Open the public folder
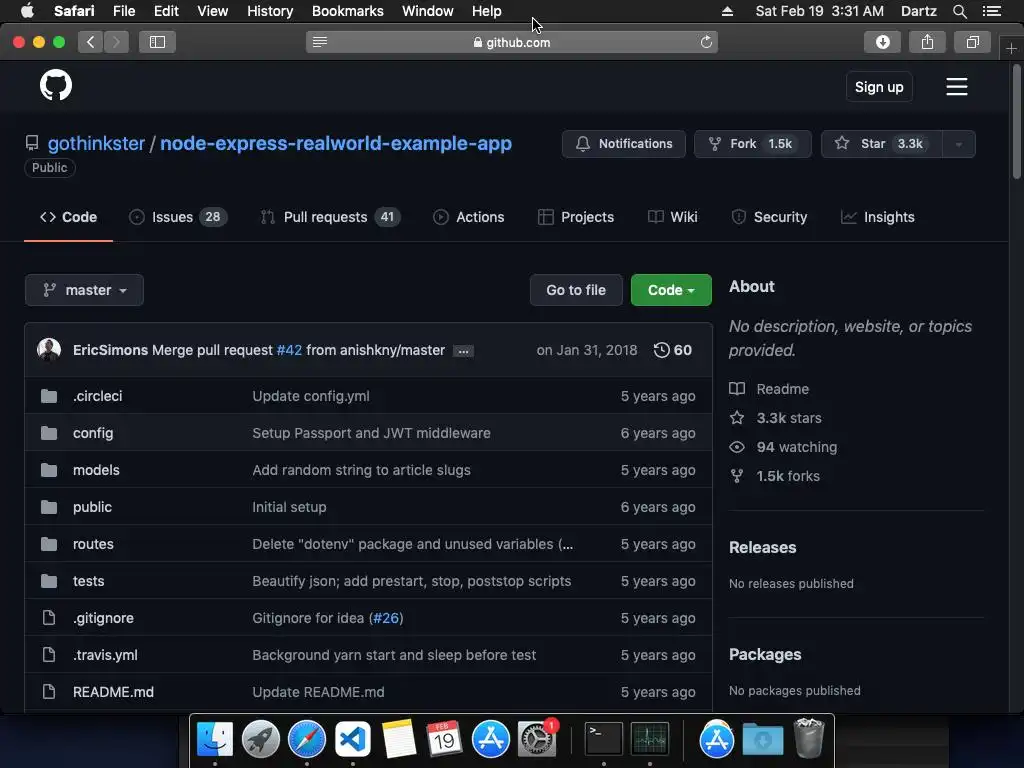The image size is (1024, 768). point(92,507)
